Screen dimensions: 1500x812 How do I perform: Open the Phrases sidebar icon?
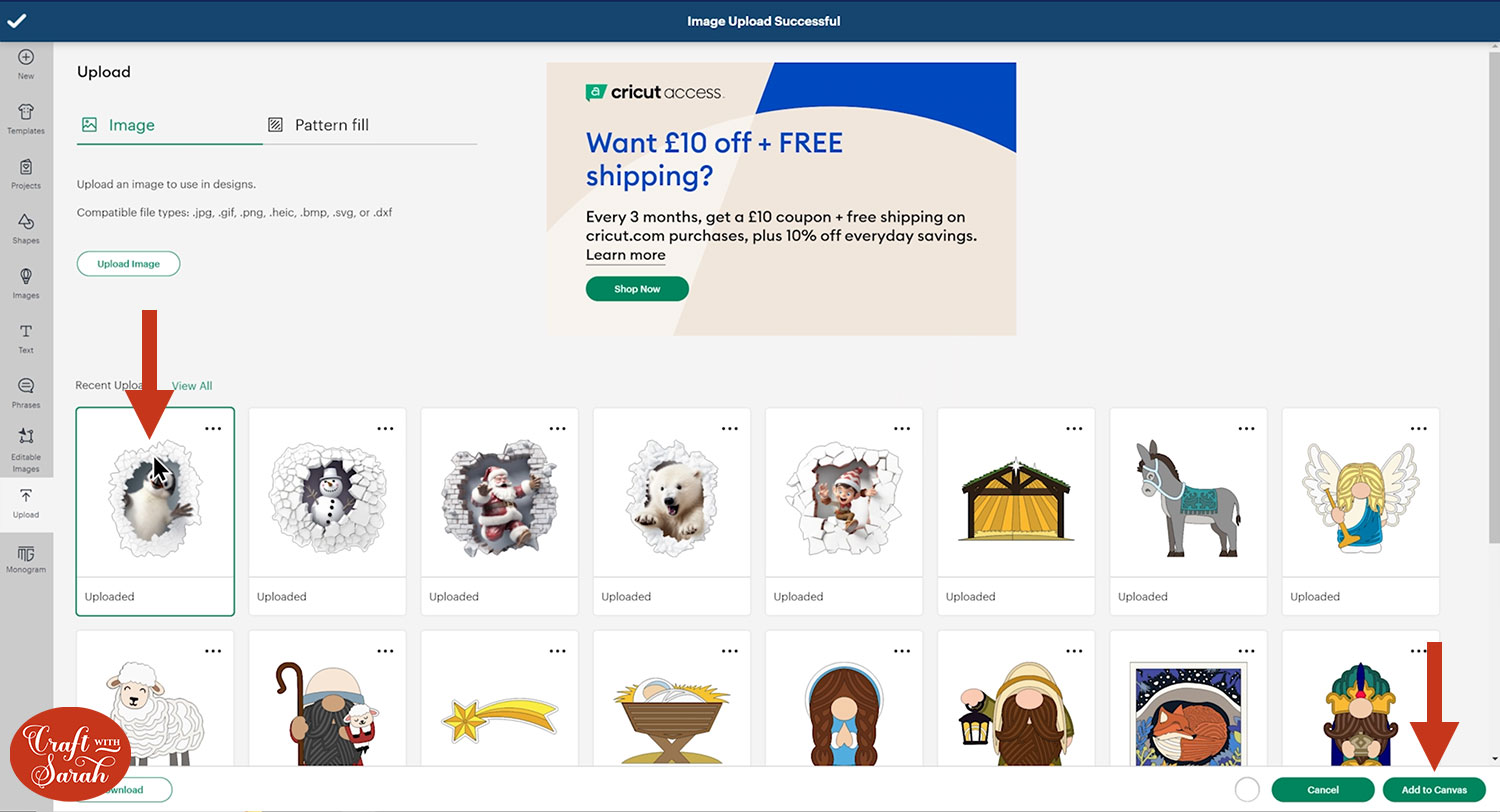(26, 394)
